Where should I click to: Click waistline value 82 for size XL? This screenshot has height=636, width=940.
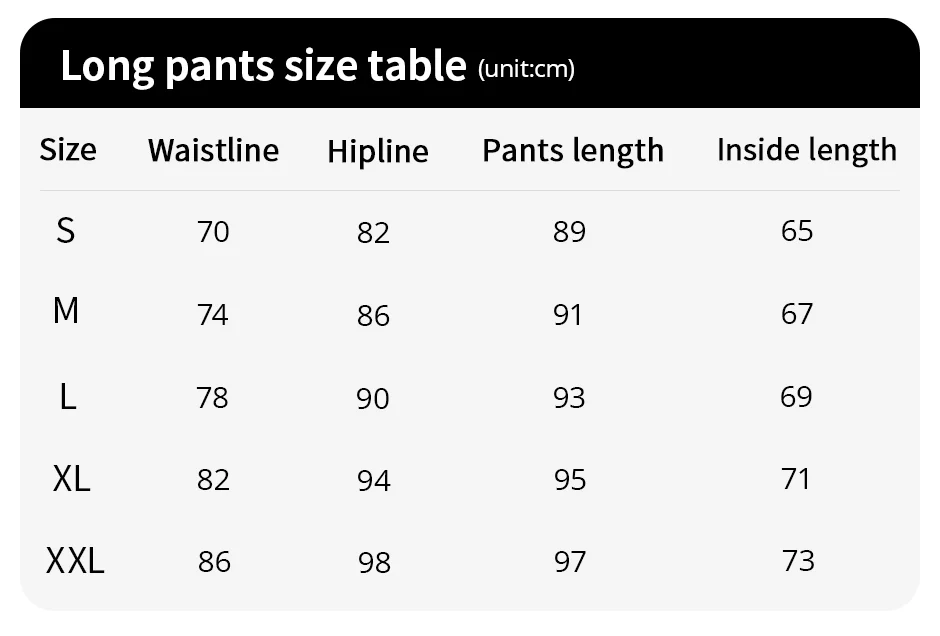[213, 480]
